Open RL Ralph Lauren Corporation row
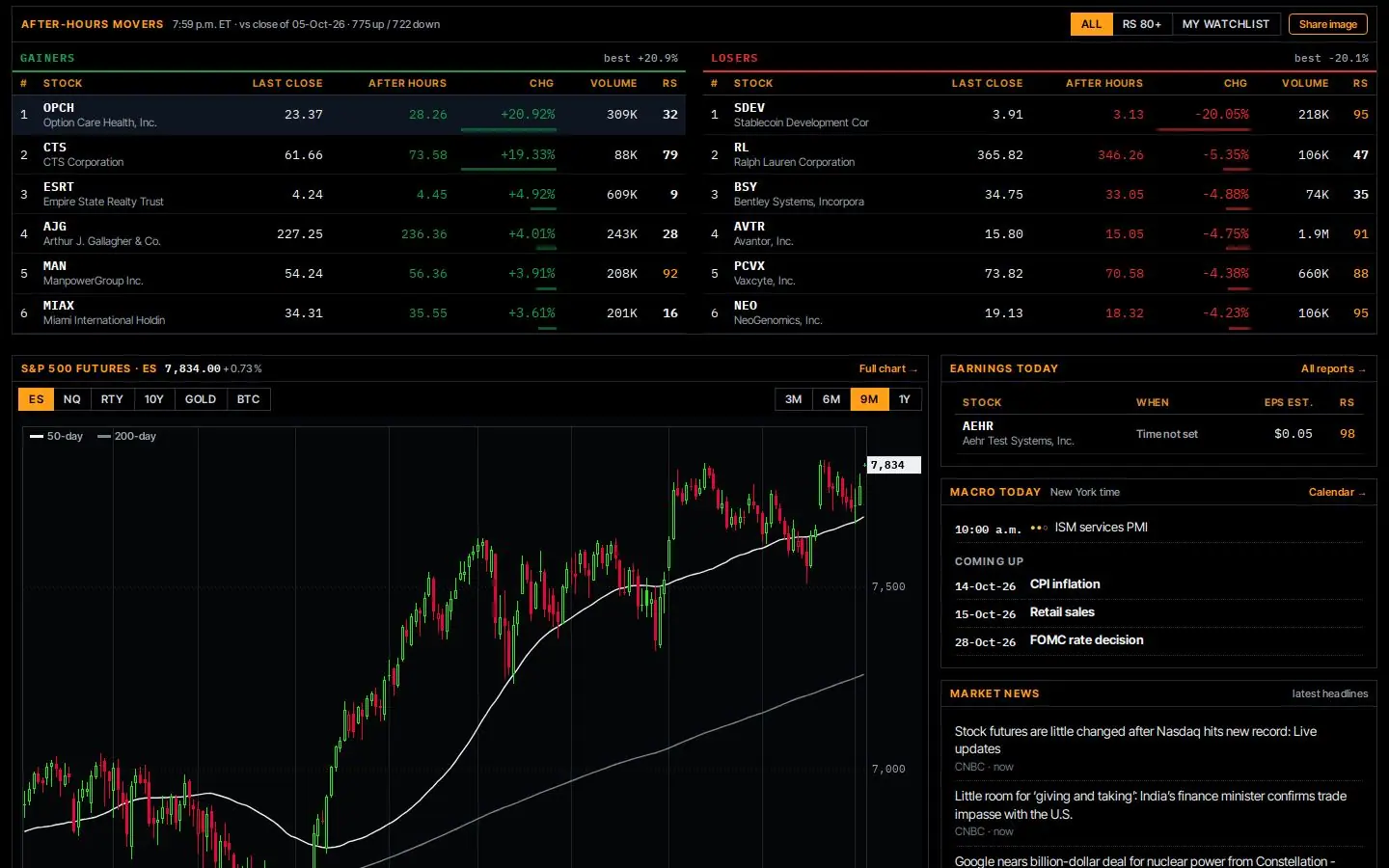 (x=1040, y=154)
